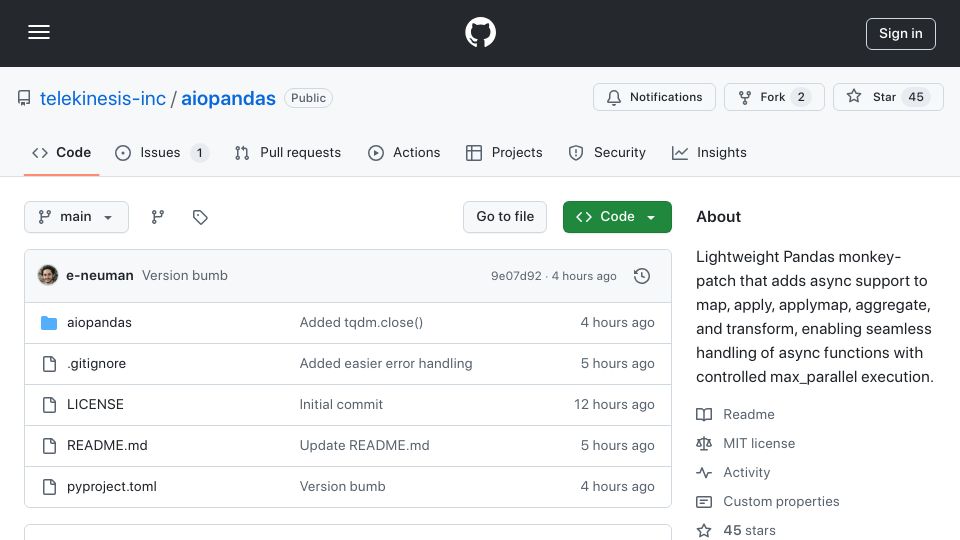The width and height of the screenshot is (960, 540).
Task: Click Go to file button
Action: pyautogui.click(x=504, y=217)
